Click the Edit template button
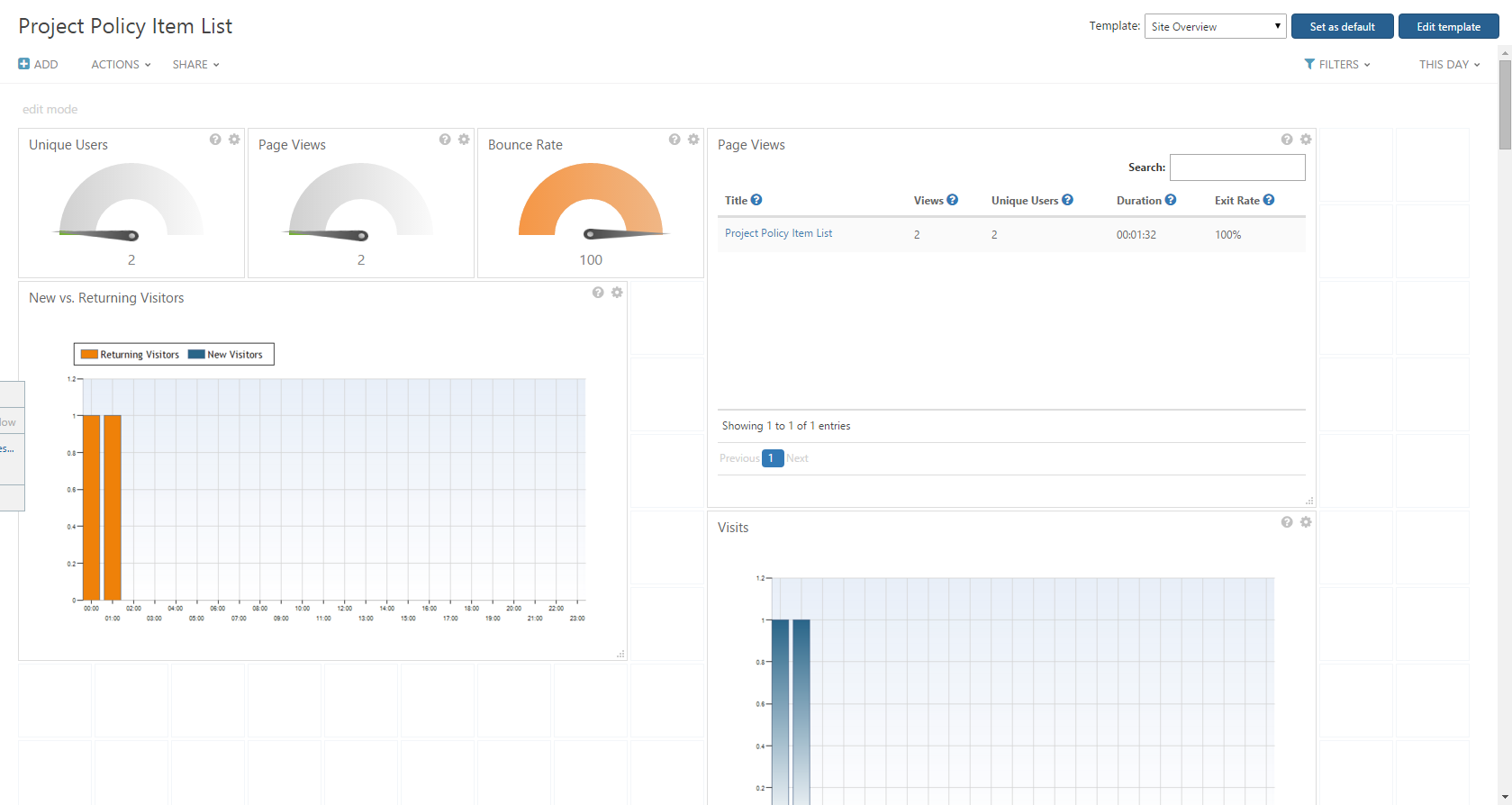The width and height of the screenshot is (1512, 805). coord(1448,26)
